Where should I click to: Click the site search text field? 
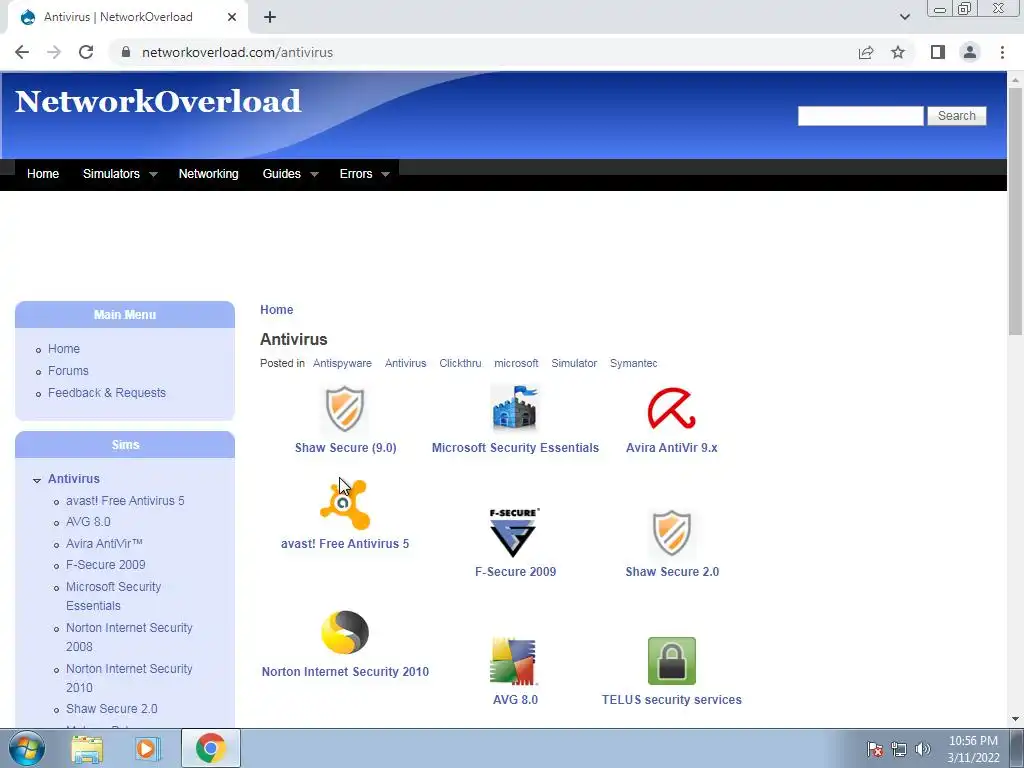tap(860, 116)
